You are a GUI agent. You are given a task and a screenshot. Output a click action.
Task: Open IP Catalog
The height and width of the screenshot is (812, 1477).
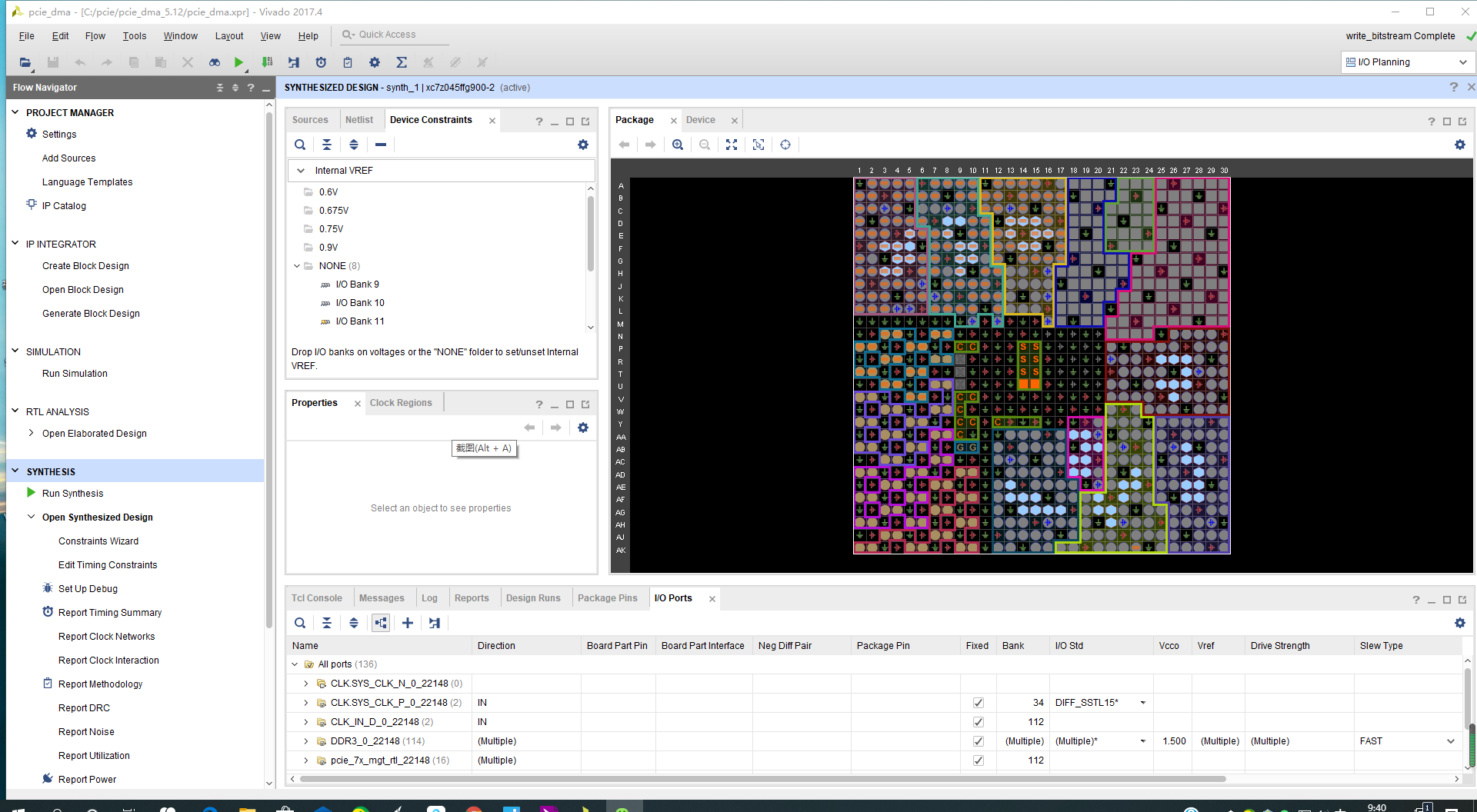64,206
